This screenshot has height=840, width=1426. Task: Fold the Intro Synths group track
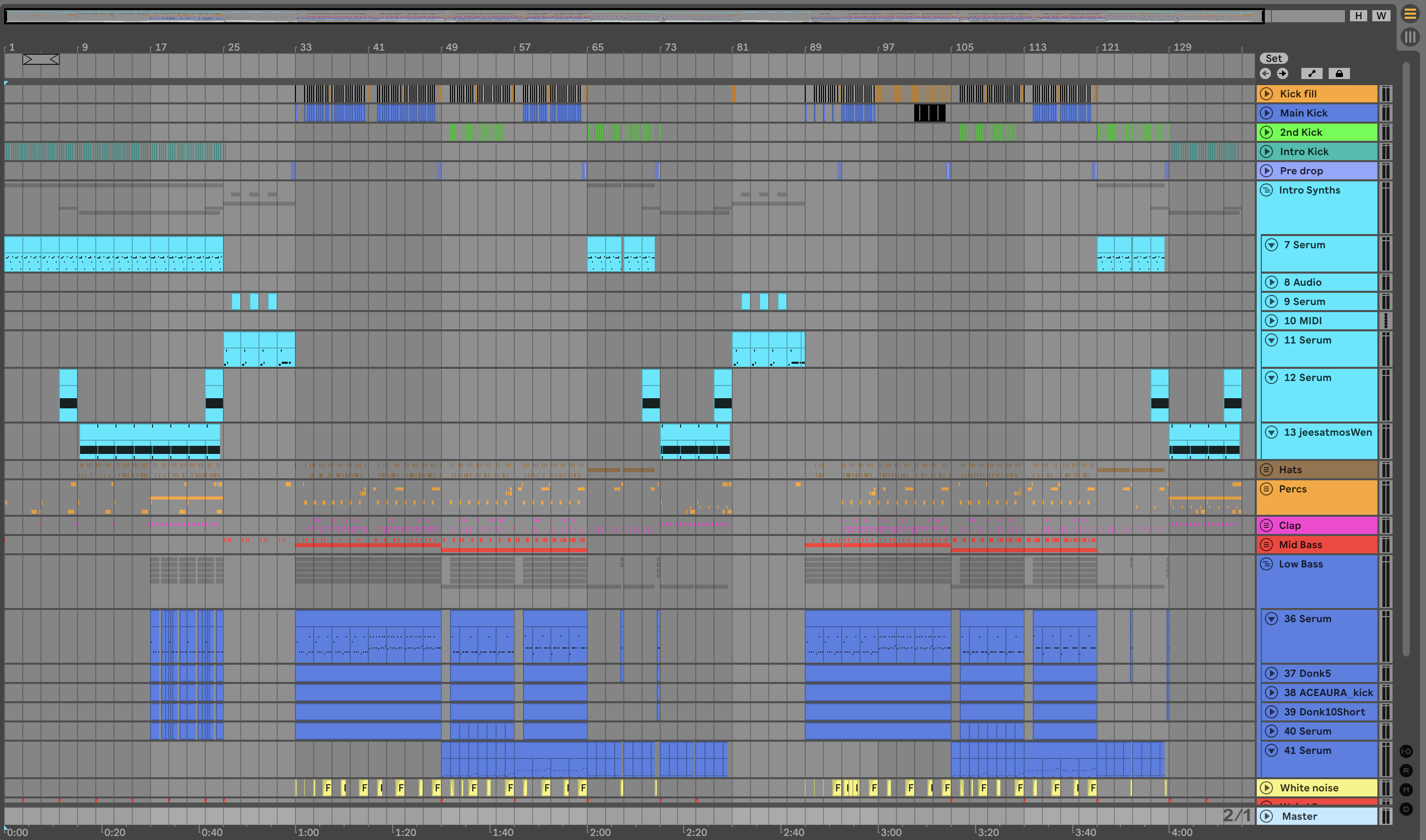[x=1266, y=190]
